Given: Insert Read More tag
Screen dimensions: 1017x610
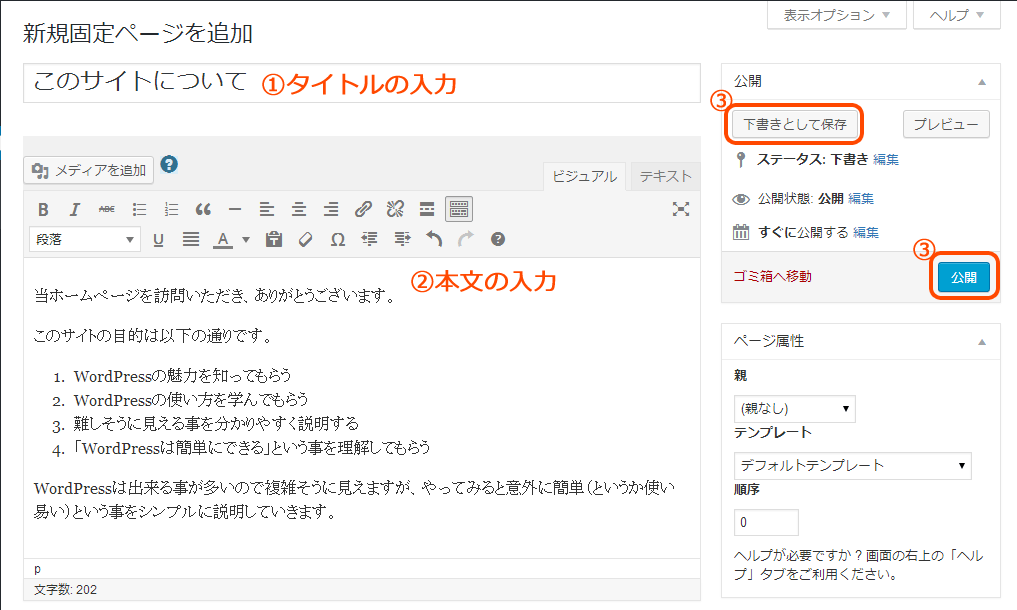Looking at the screenshot, I should coord(427,210).
